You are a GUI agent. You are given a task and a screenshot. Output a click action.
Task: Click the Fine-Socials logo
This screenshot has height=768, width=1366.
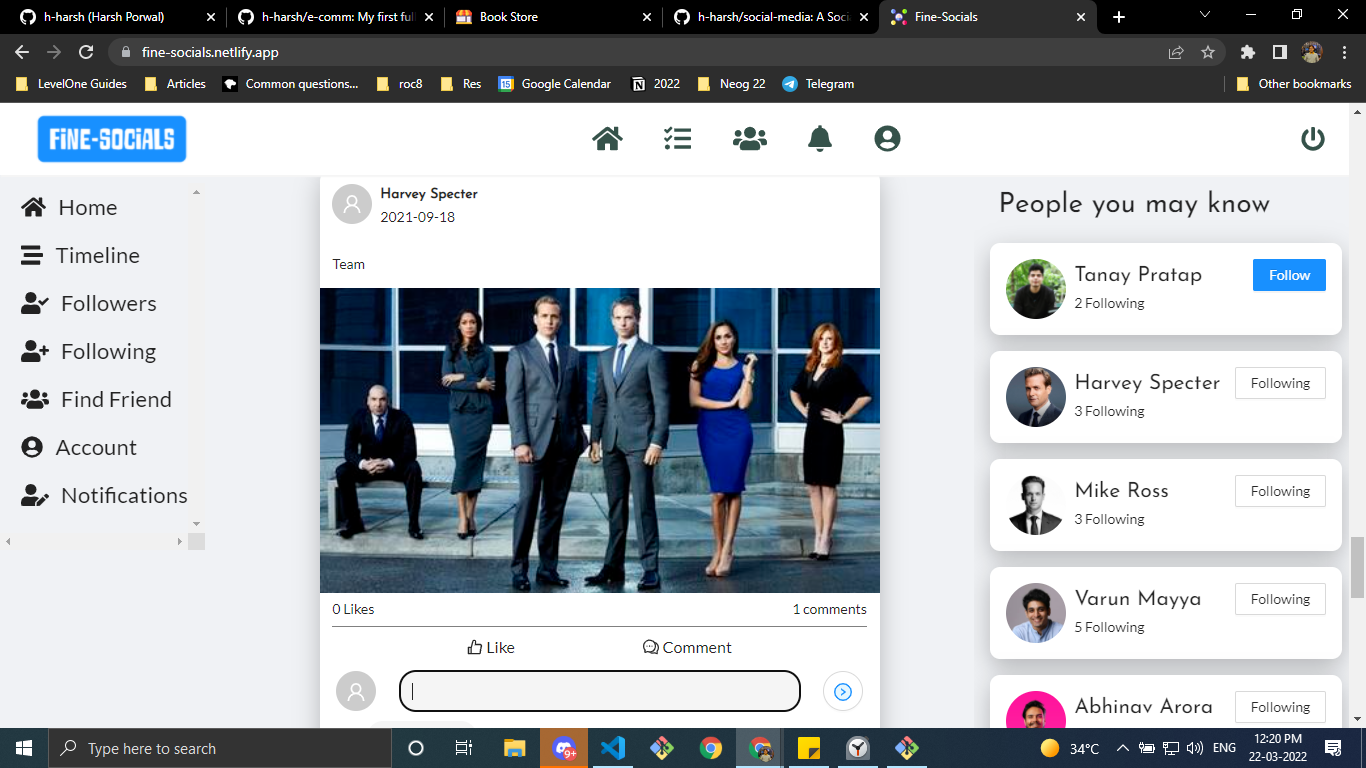[112, 139]
